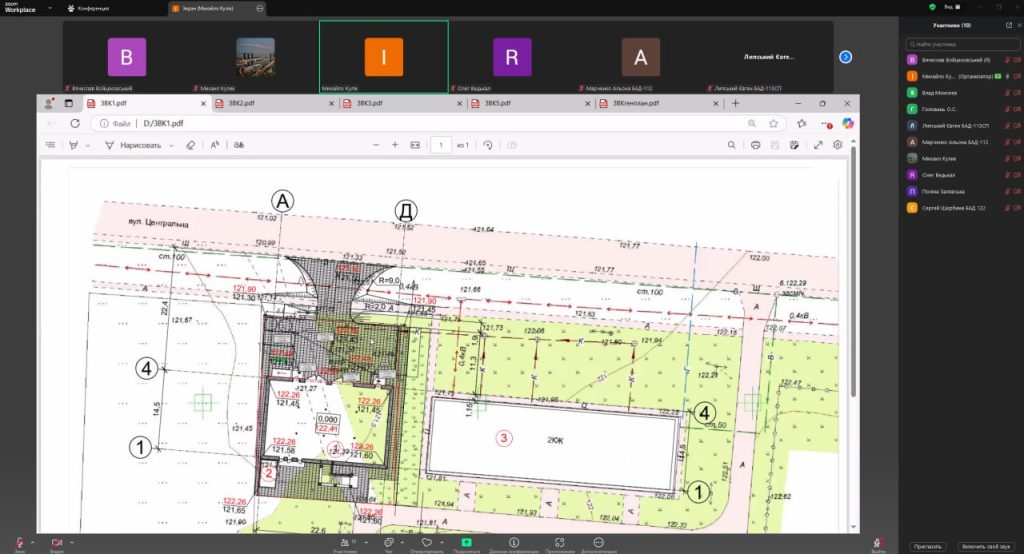Click the browser refresh button
1024x554 pixels.
tap(74, 123)
